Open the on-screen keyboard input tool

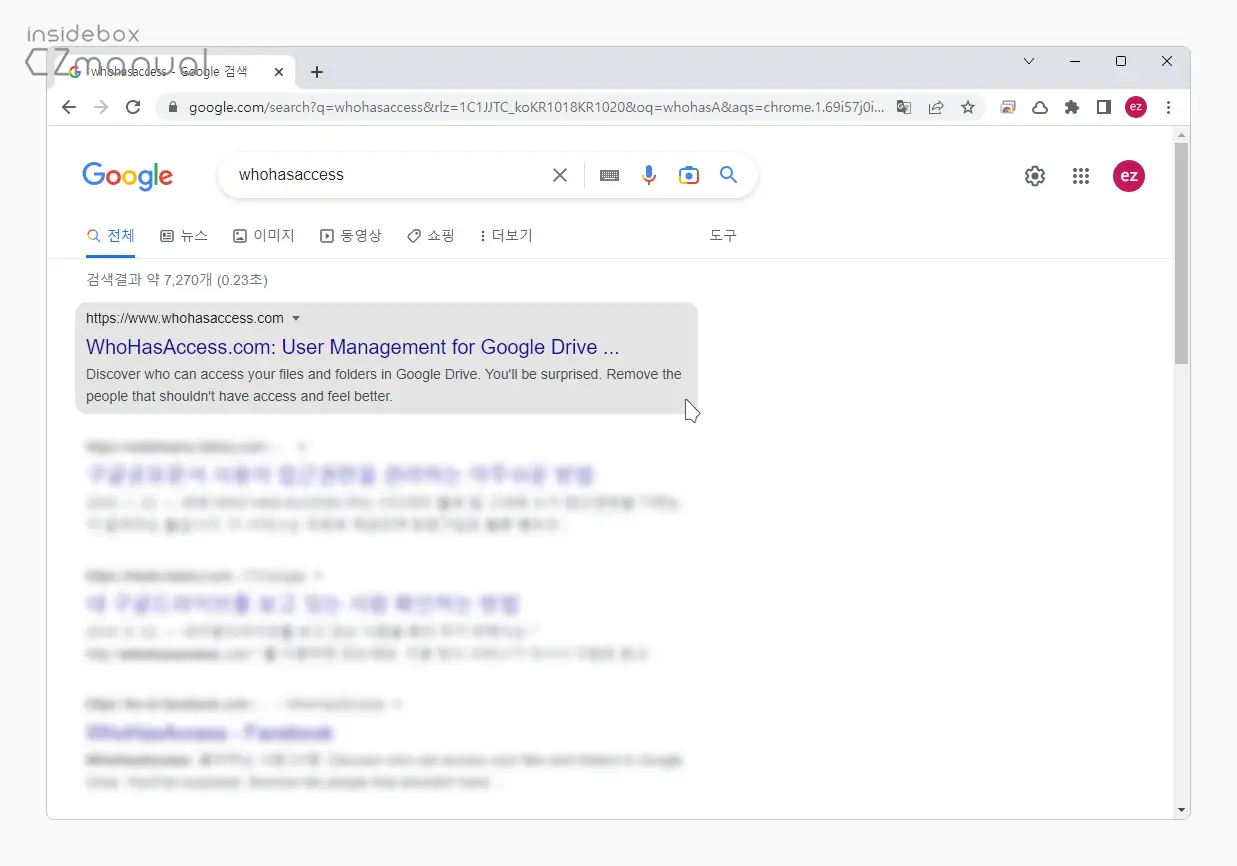(x=609, y=175)
